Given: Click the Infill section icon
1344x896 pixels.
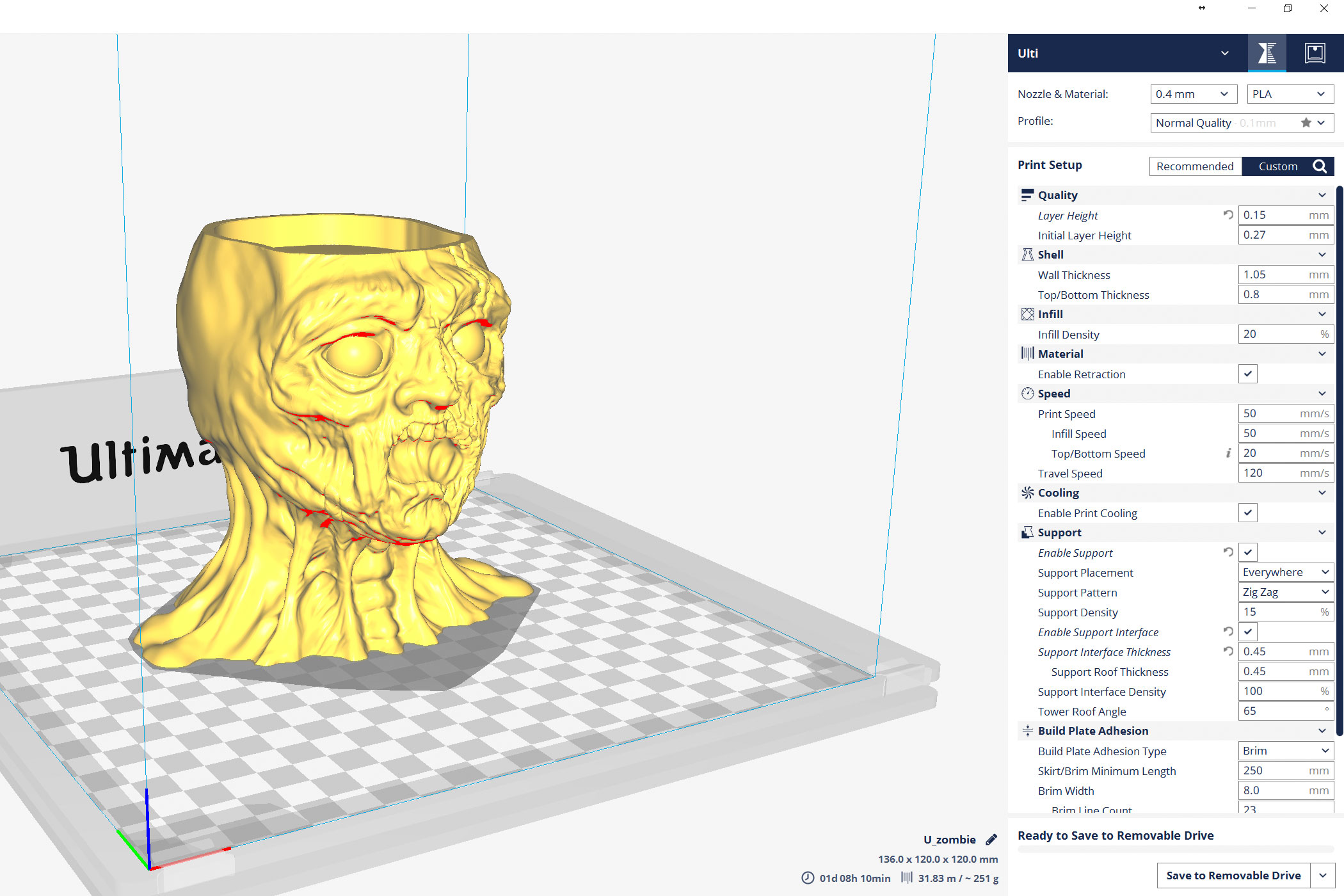Looking at the screenshot, I should pos(1028,314).
